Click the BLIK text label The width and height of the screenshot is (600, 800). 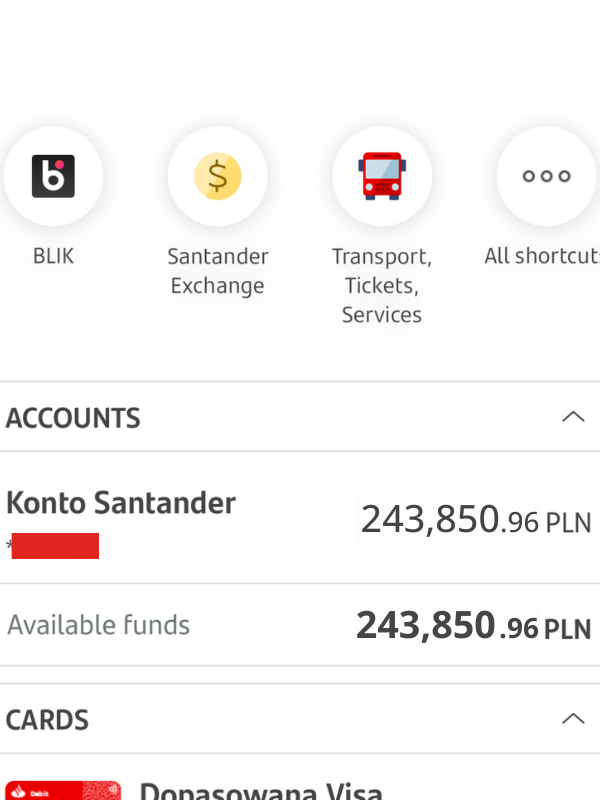point(53,256)
